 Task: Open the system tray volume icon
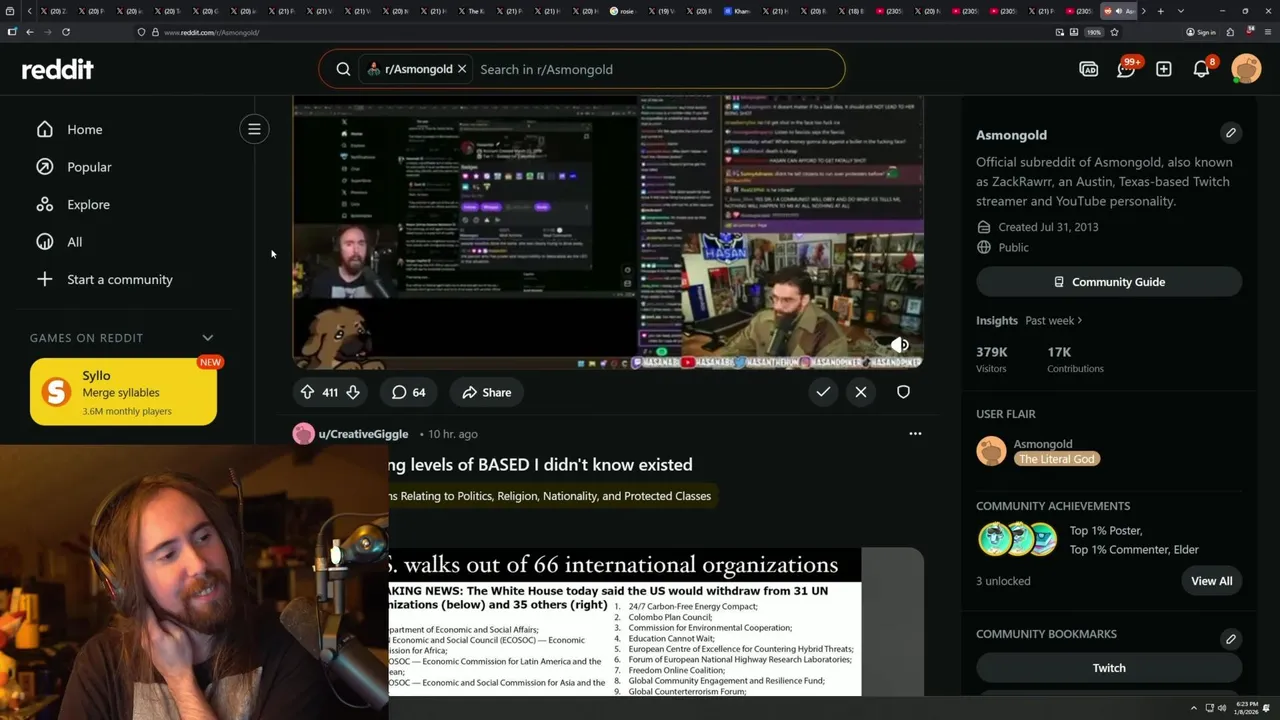coord(1222,708)
